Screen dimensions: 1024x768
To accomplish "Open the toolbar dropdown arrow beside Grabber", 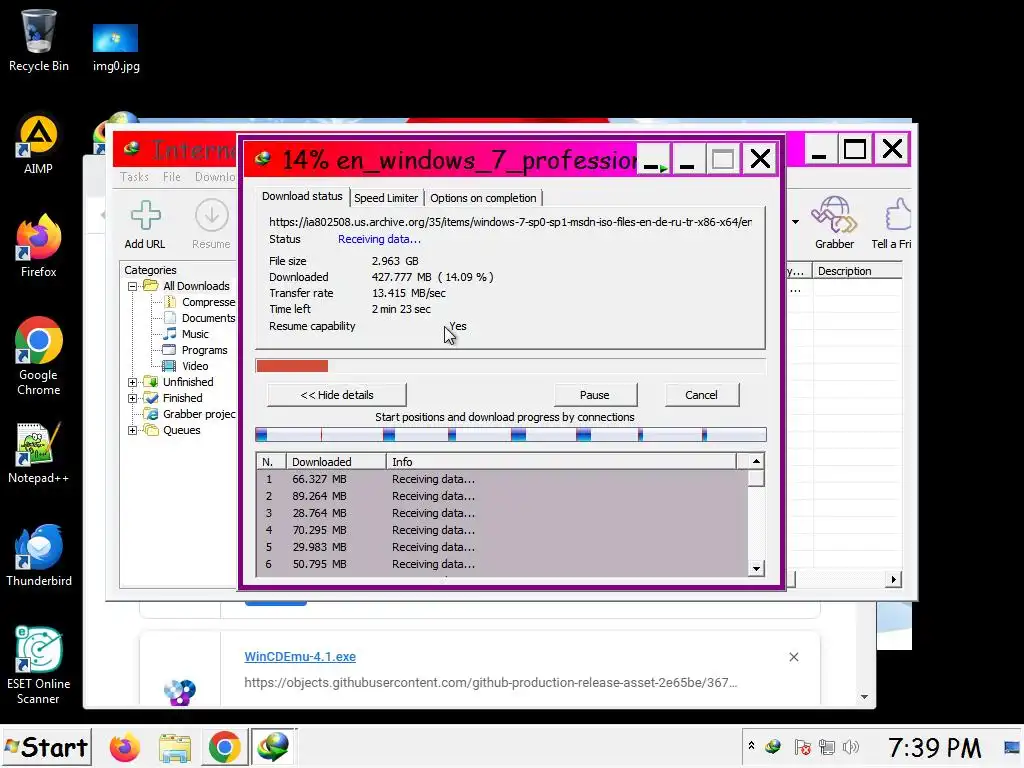I will pyautogui.click(x=795, y=222).
